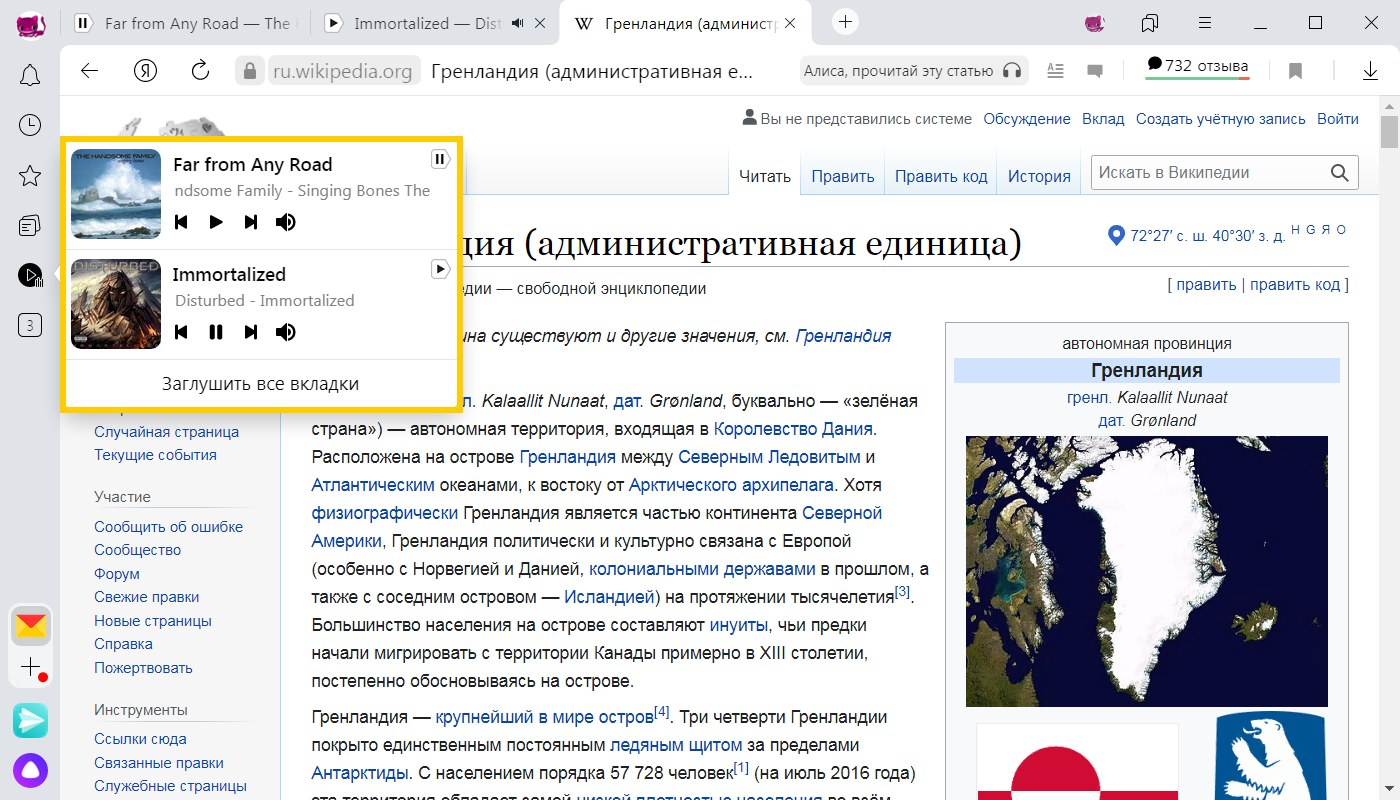The height and width of the screenshot is (800, 1400).
Task: Click the play badge on Immortalized card
Action: (x=440, y=269)
